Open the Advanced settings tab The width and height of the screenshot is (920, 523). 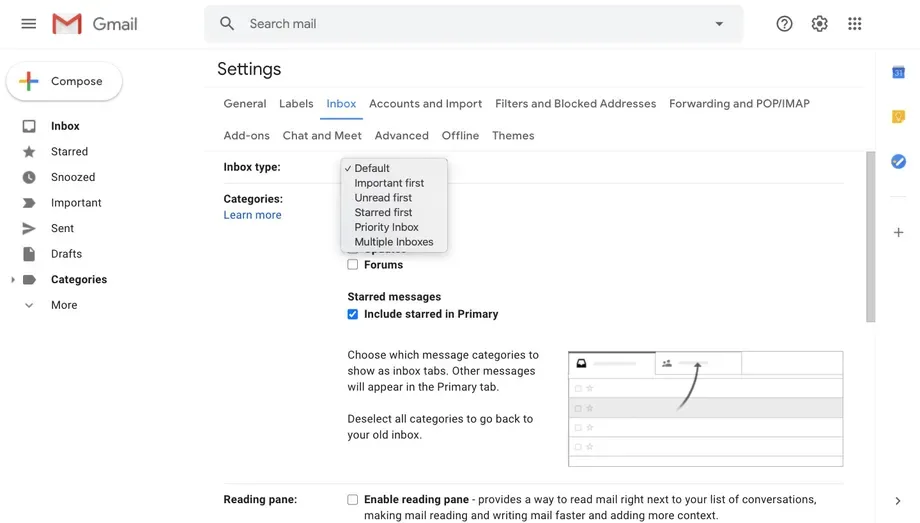pos(402,136)
